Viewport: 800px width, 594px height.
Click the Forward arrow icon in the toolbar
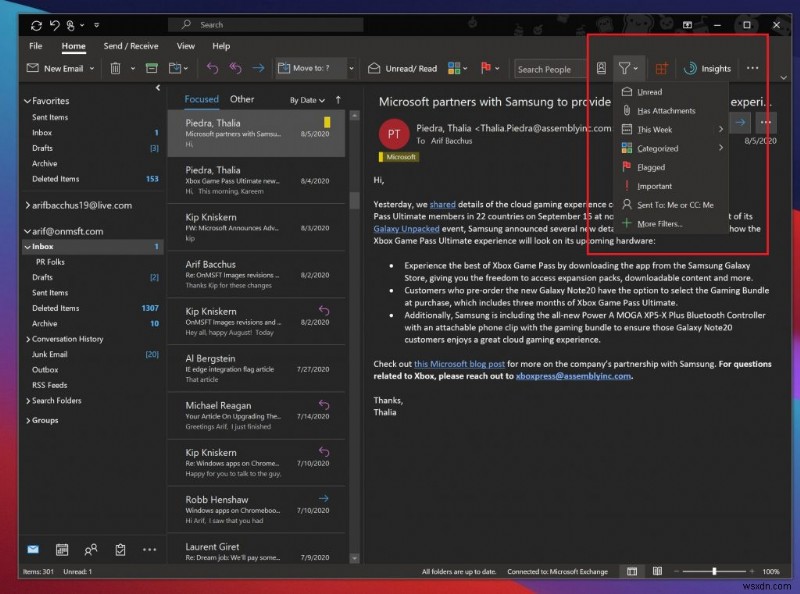tap(257, 69)
